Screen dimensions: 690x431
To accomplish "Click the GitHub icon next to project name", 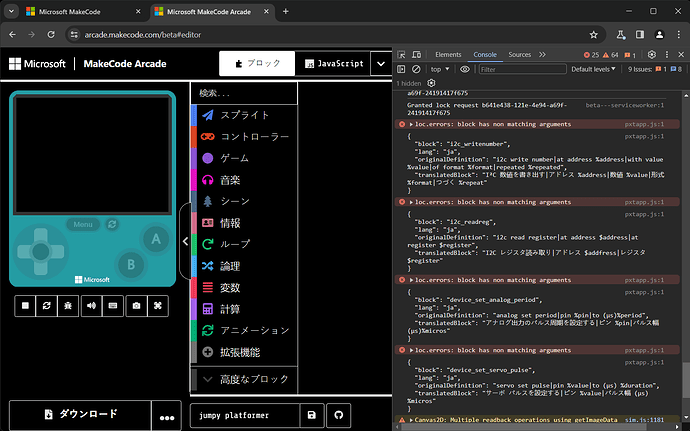I will (339, 415).
